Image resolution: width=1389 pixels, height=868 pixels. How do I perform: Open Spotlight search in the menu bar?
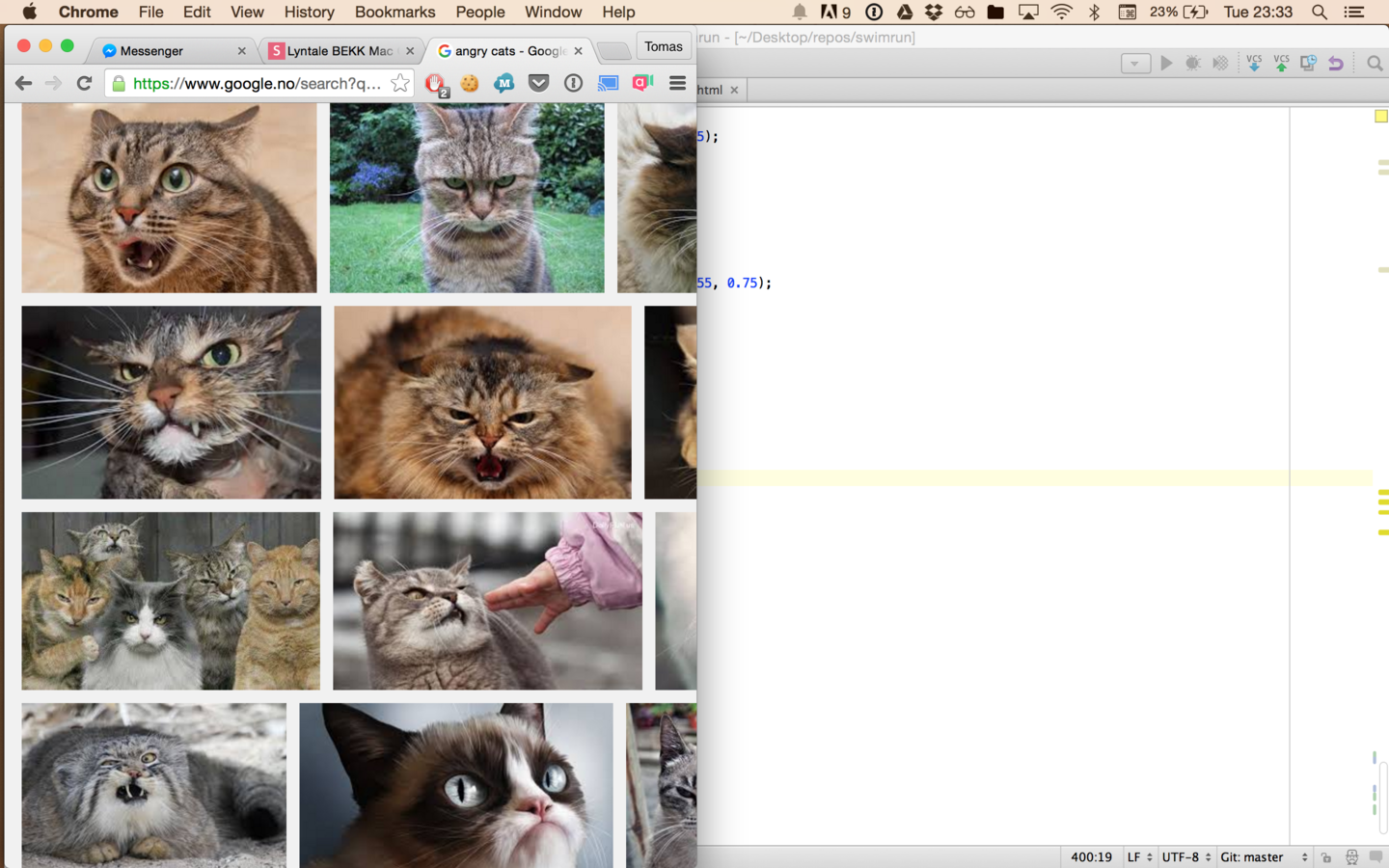point(1319,12)
